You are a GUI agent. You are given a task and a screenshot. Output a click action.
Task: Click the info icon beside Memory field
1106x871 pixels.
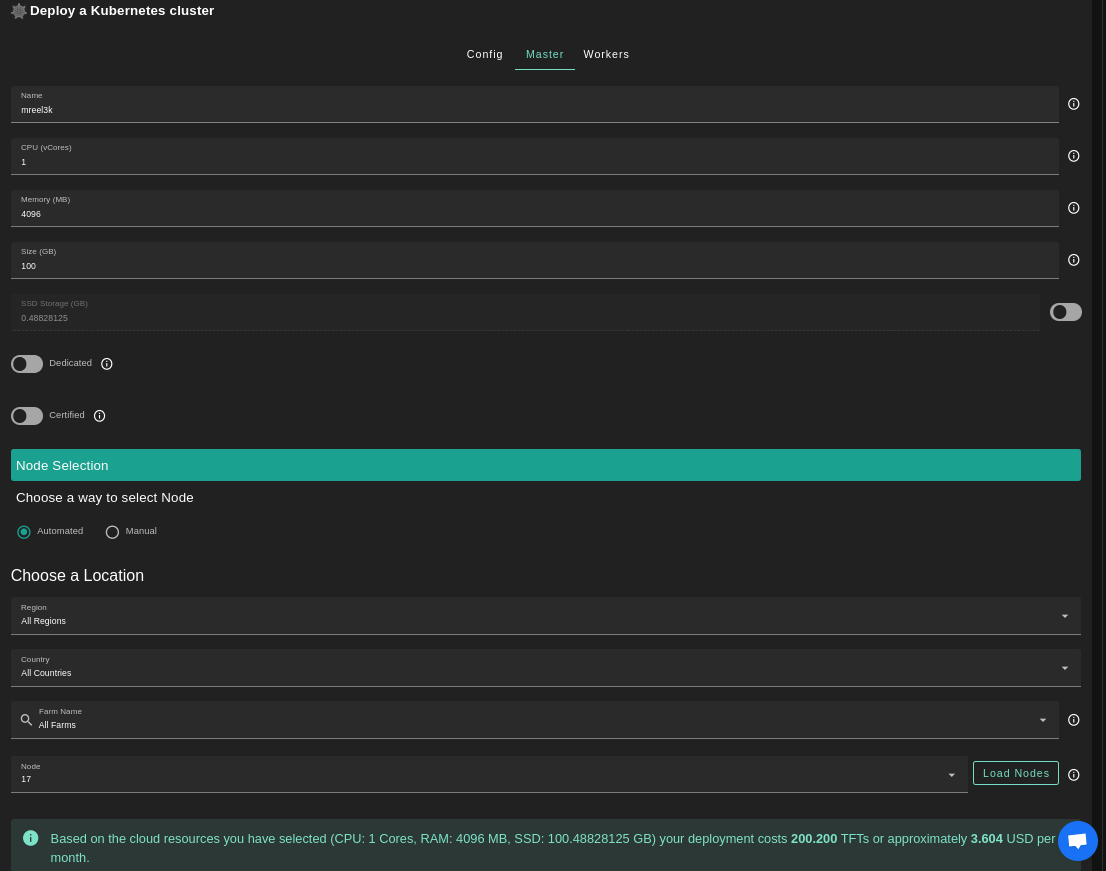click(1073, 208)
